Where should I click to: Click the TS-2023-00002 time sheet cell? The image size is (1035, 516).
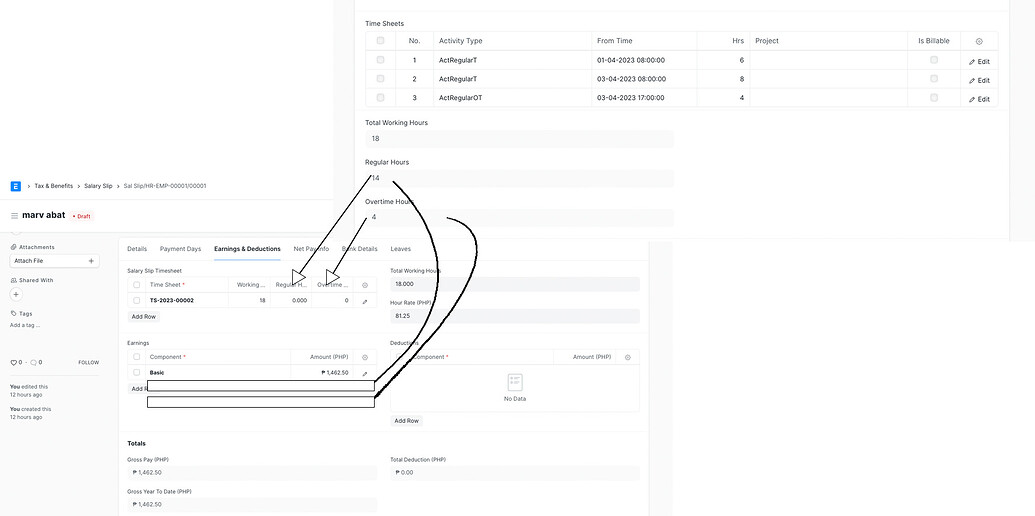187,300
